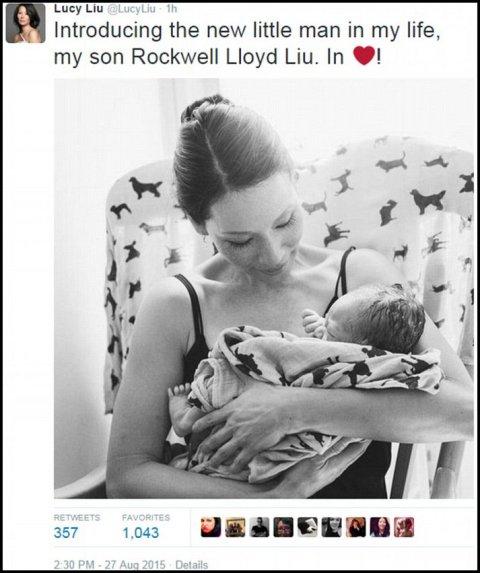Enlarge the black-and-white mother and baby photo
This screenshot has width=480, height=573.
pyautogui.click(x=264, y=288)
